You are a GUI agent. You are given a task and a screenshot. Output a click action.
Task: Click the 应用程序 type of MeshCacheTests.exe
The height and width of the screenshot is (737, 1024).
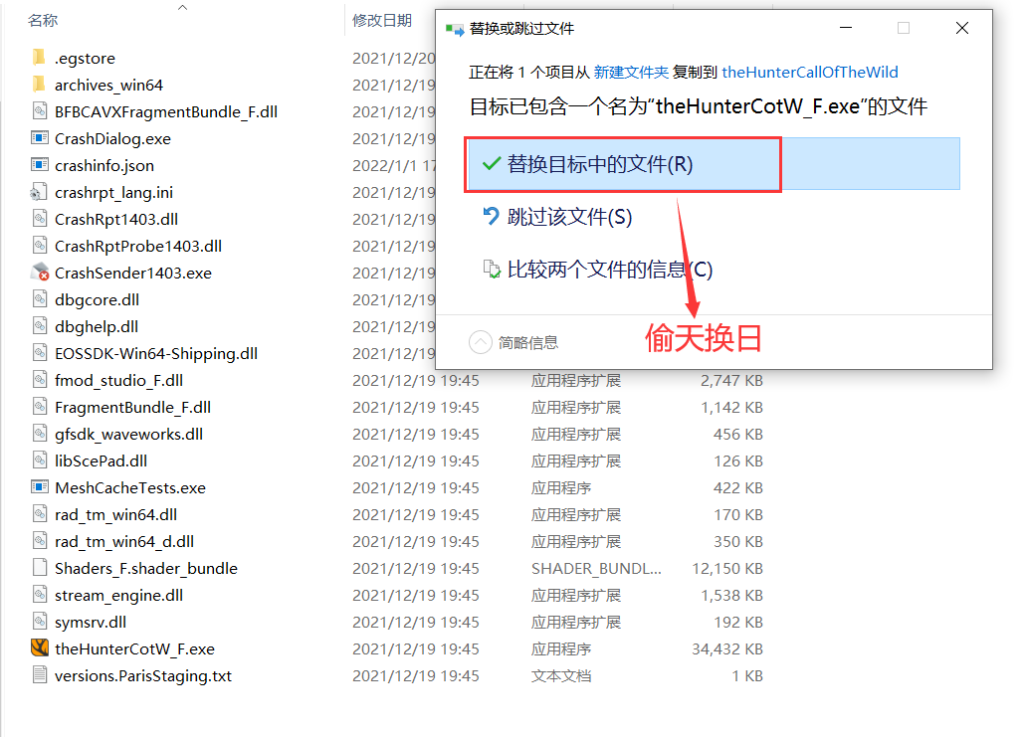[561, 488]
